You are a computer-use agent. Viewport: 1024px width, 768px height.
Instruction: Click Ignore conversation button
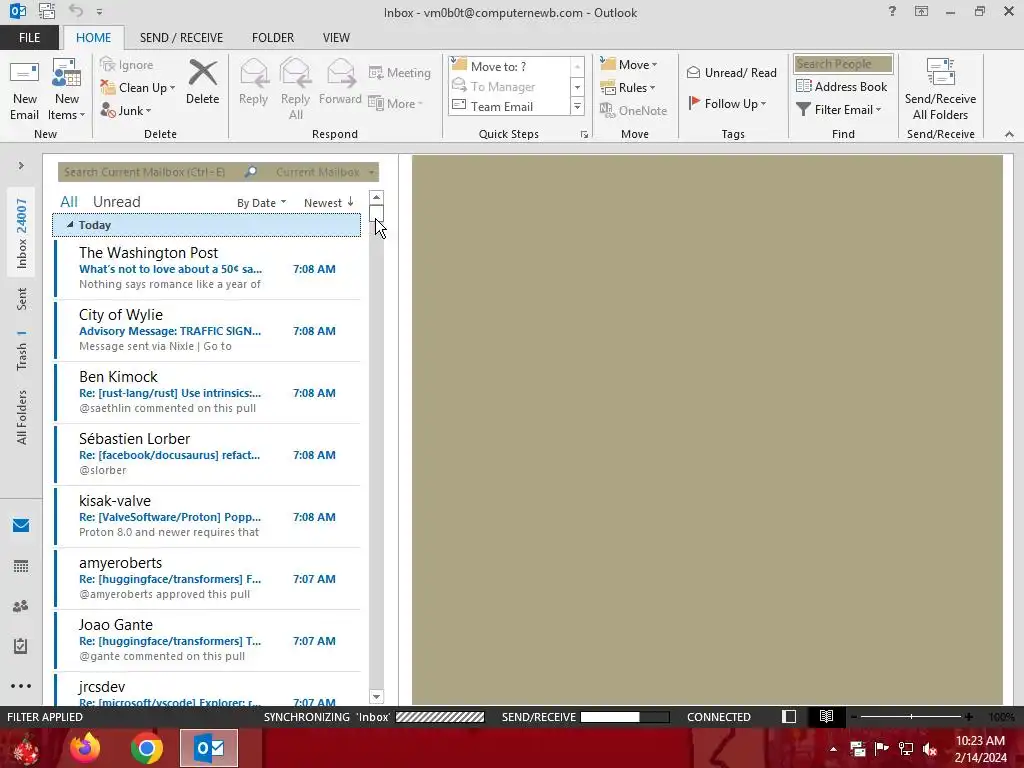pos(127,65)
